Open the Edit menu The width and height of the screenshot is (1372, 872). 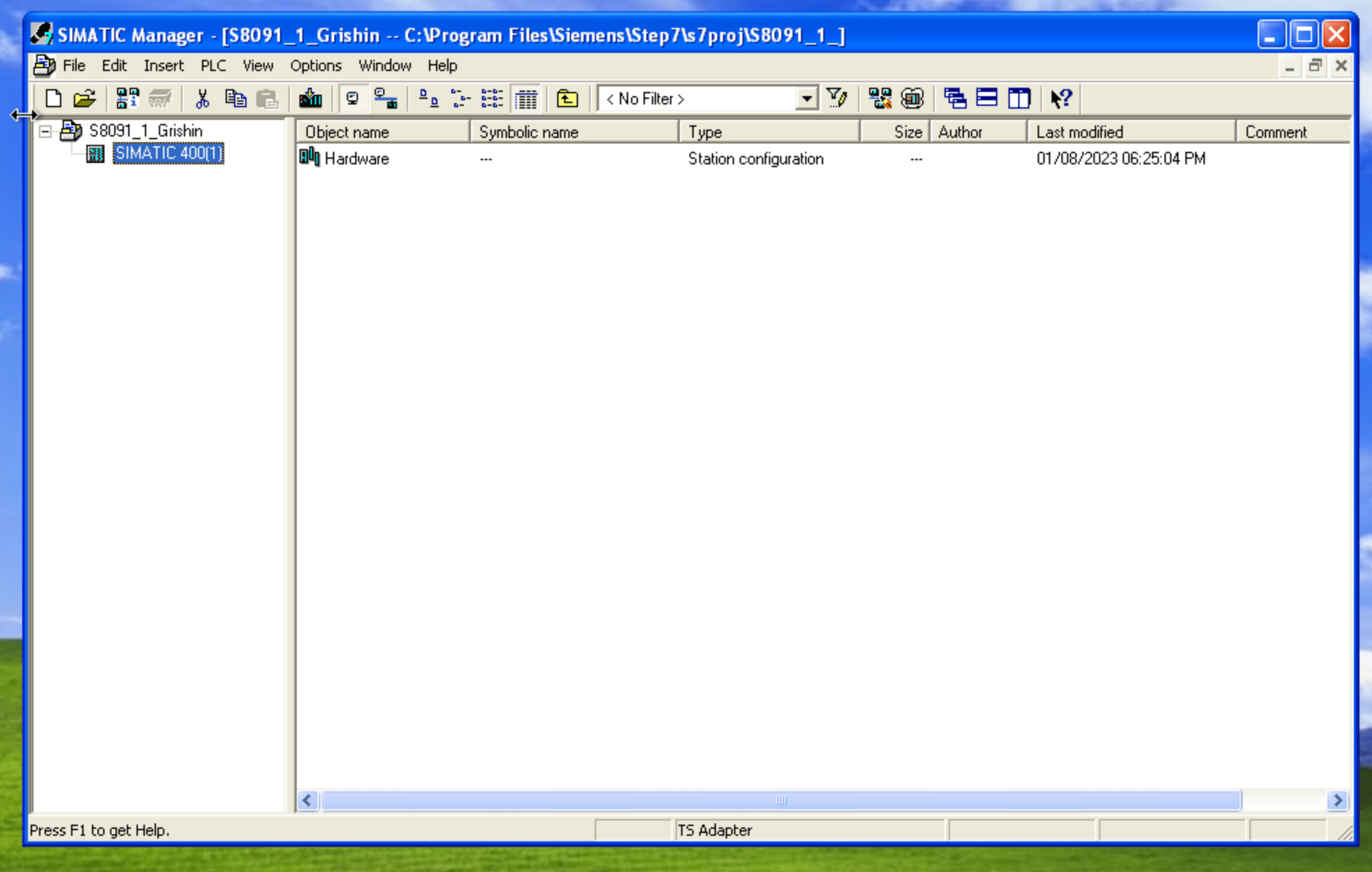coord(114,65)
